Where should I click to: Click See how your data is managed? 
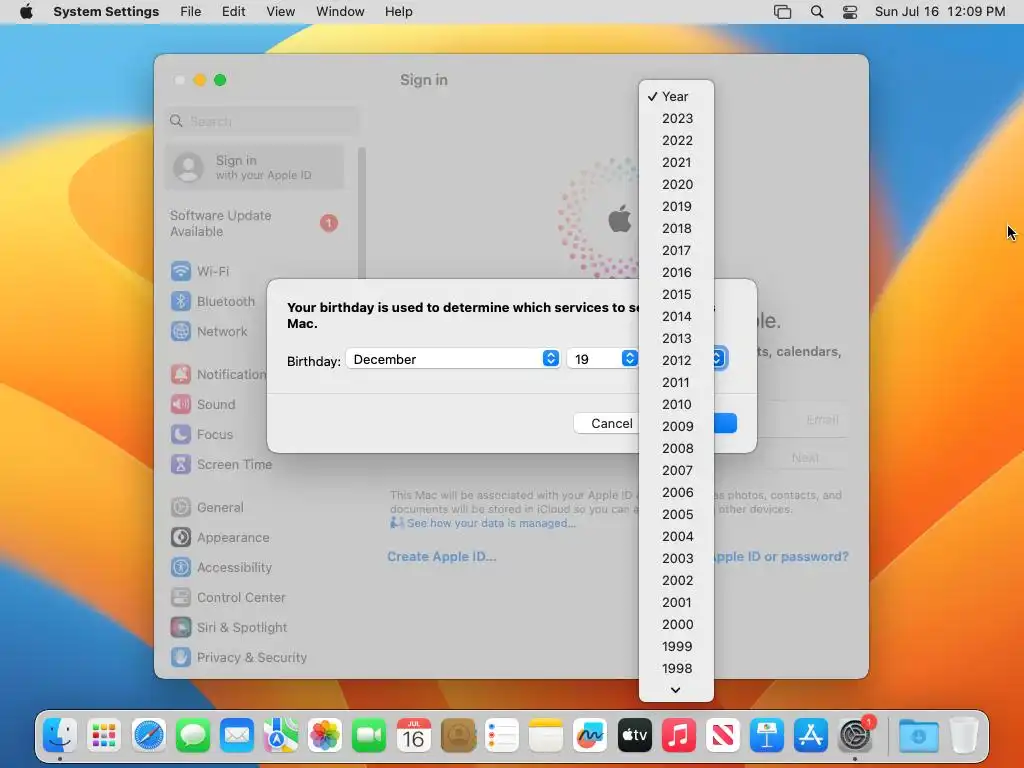(x=491, y=523)
